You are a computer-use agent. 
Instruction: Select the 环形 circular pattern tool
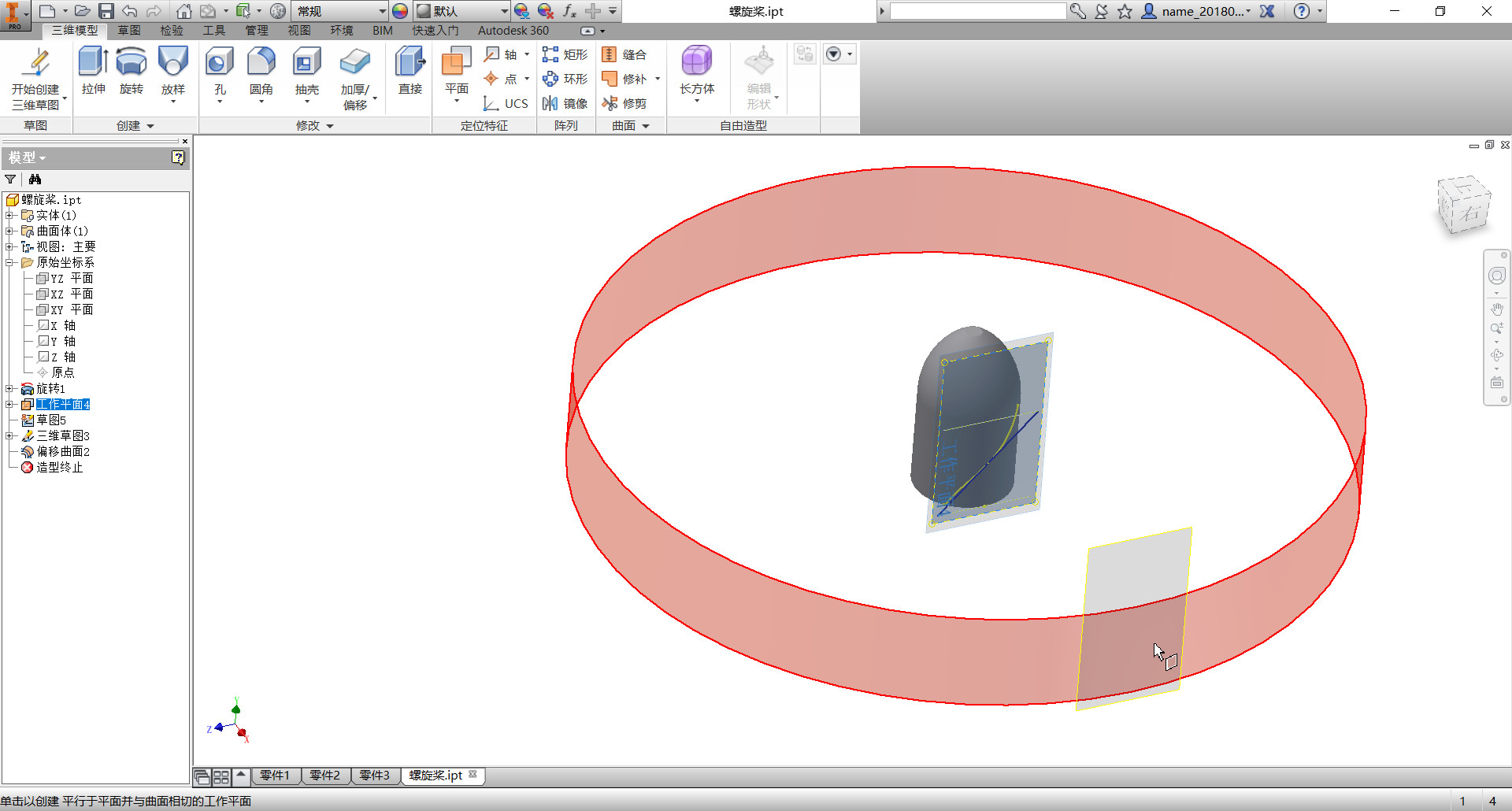(x=565, y=79)
